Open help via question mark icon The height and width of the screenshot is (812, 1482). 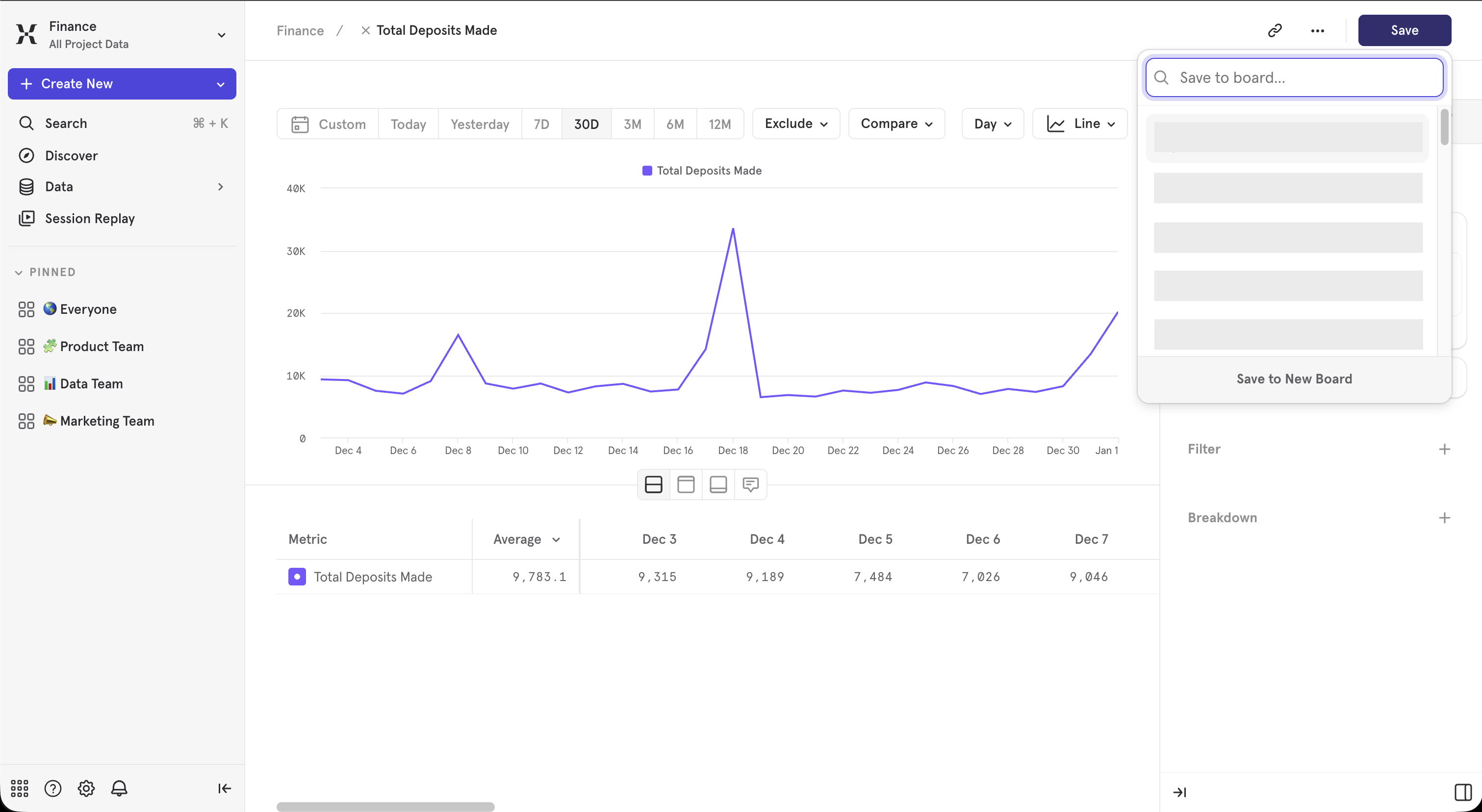click(53, 788)
